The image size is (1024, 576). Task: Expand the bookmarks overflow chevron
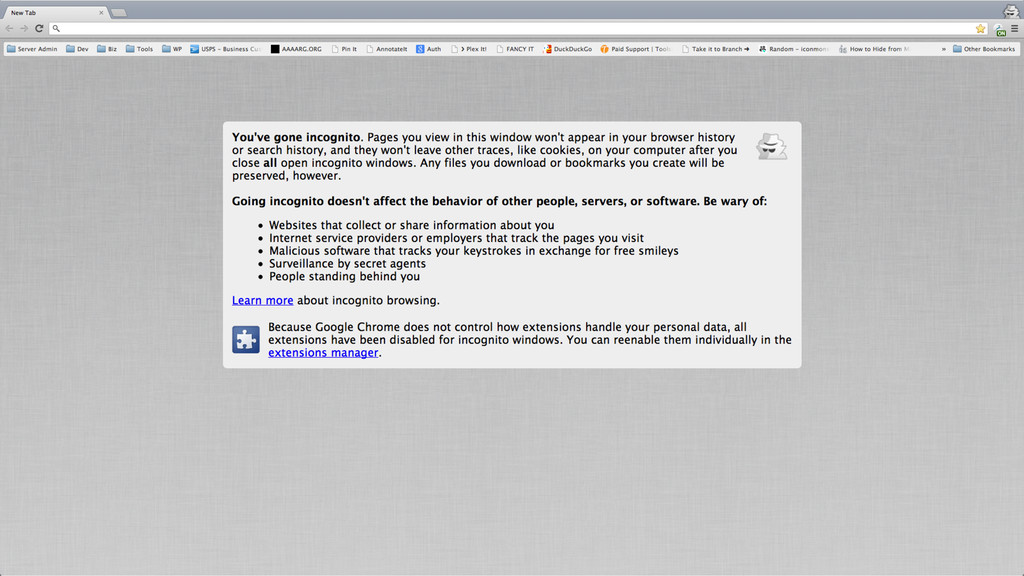pyautogui.click(x=943, y=49)
